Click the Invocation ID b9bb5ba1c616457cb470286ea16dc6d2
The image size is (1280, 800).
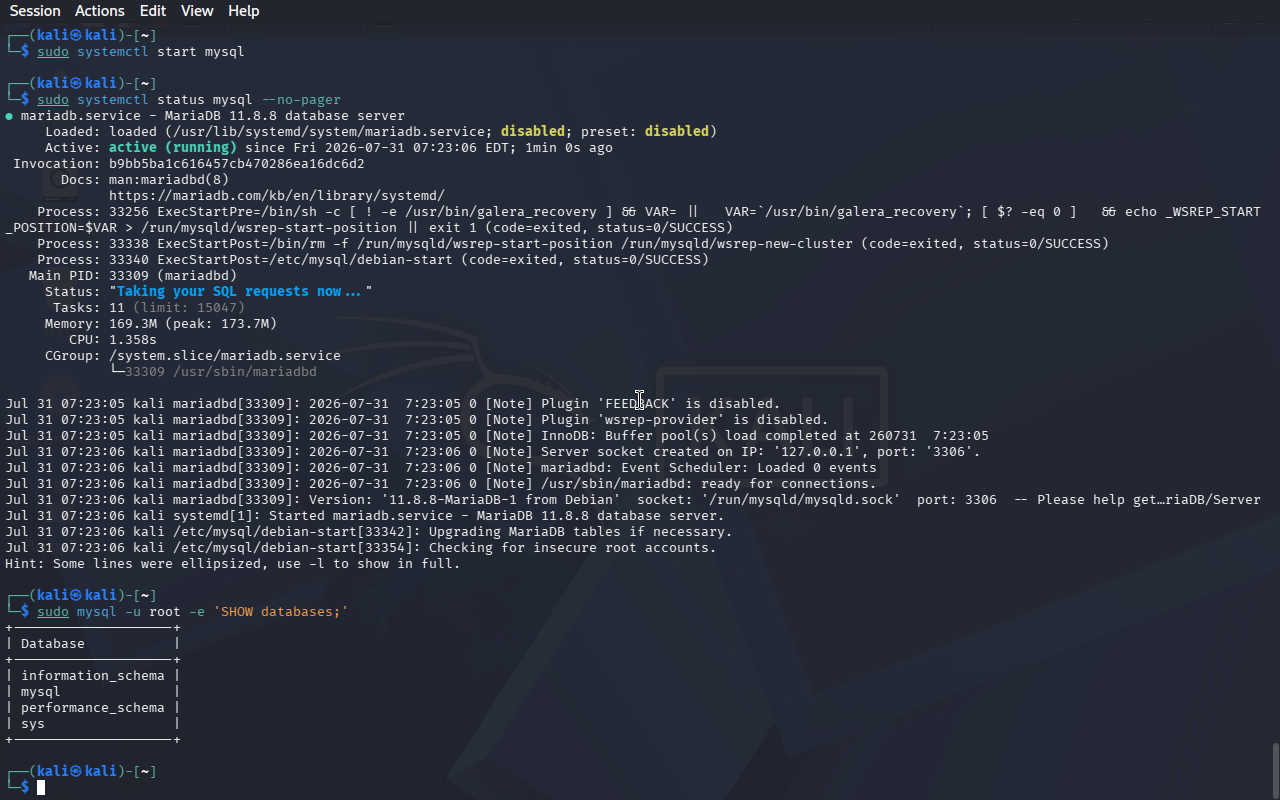click(237, 164)
